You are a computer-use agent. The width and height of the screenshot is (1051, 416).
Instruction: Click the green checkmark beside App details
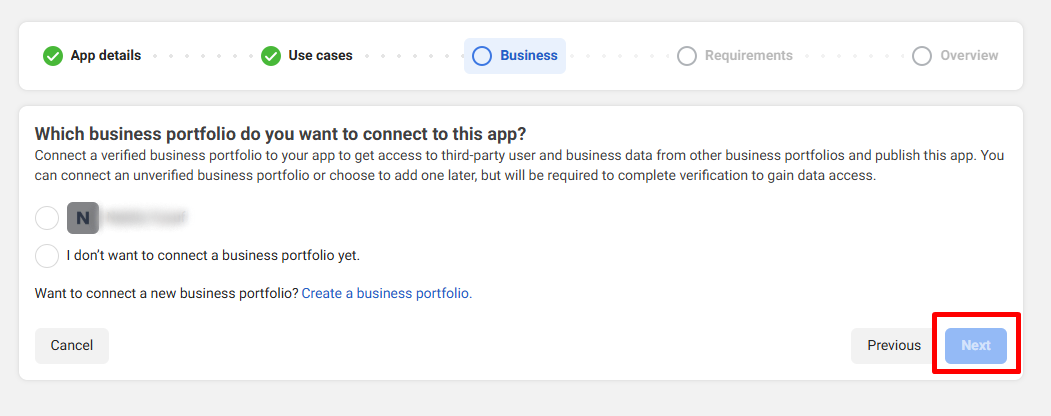53,56
